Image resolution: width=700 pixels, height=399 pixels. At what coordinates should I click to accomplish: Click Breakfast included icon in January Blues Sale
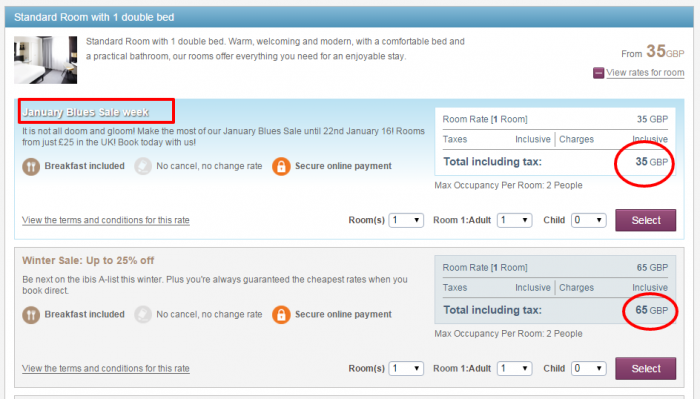31,167
